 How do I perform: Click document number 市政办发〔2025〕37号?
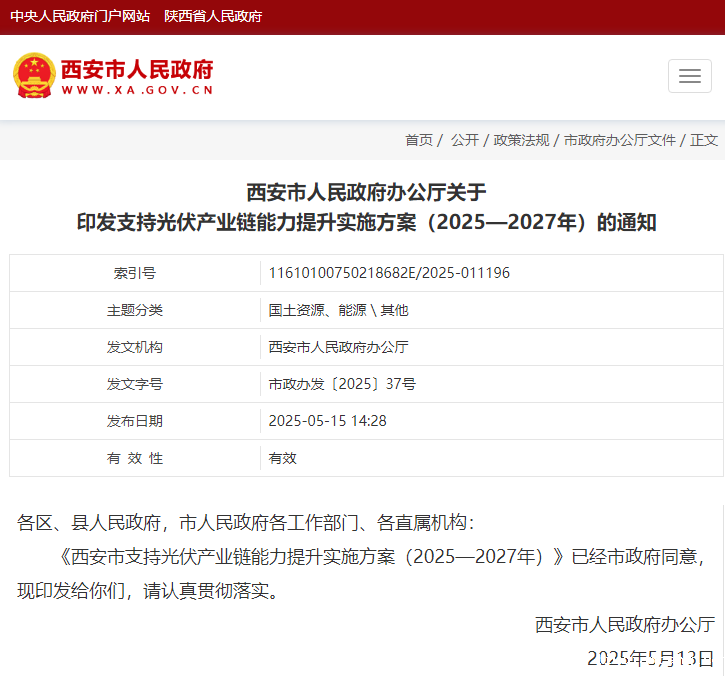click(x=342, y=384)
